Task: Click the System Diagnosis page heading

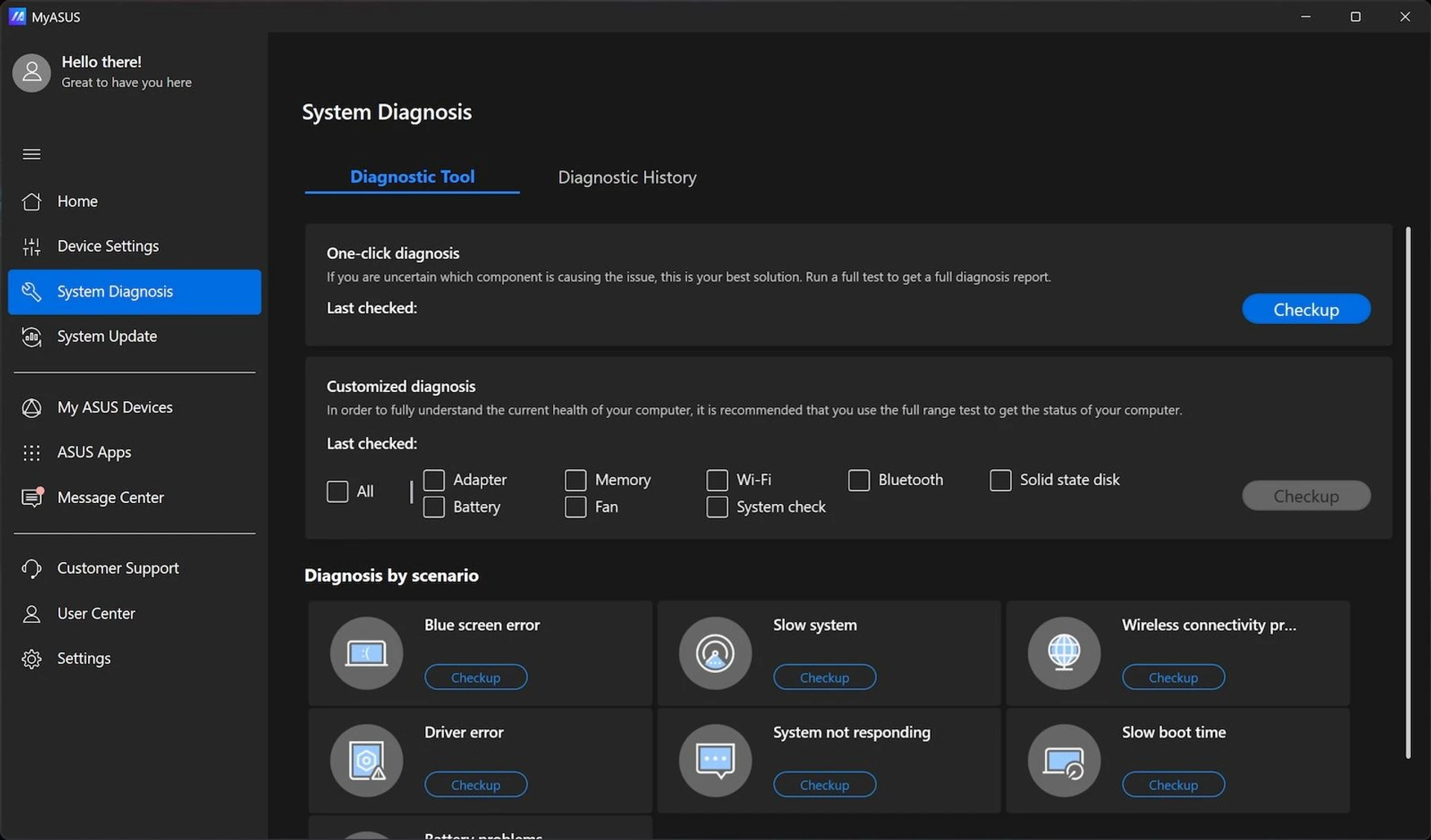Action: pyautogui.click(x=386, y=112)
